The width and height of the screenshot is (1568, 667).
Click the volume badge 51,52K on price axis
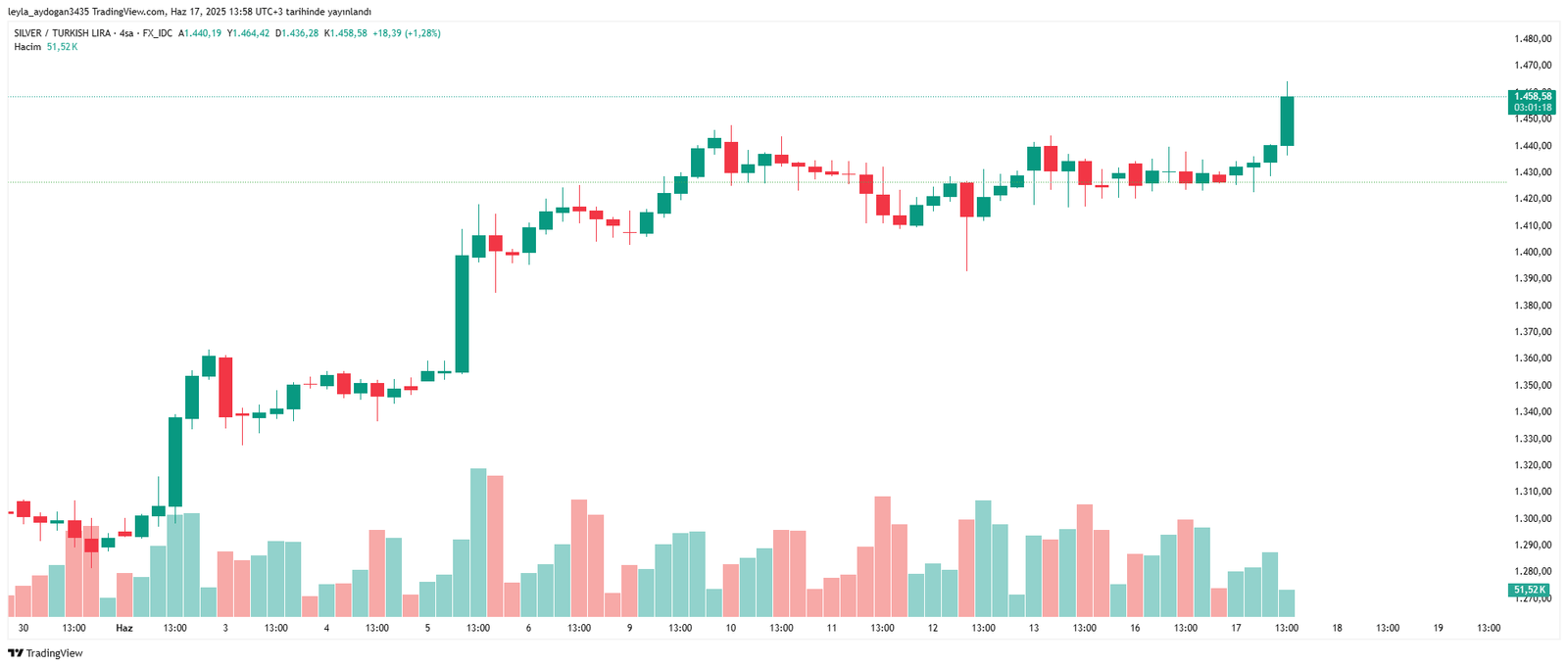click(x=1529, y=590)
